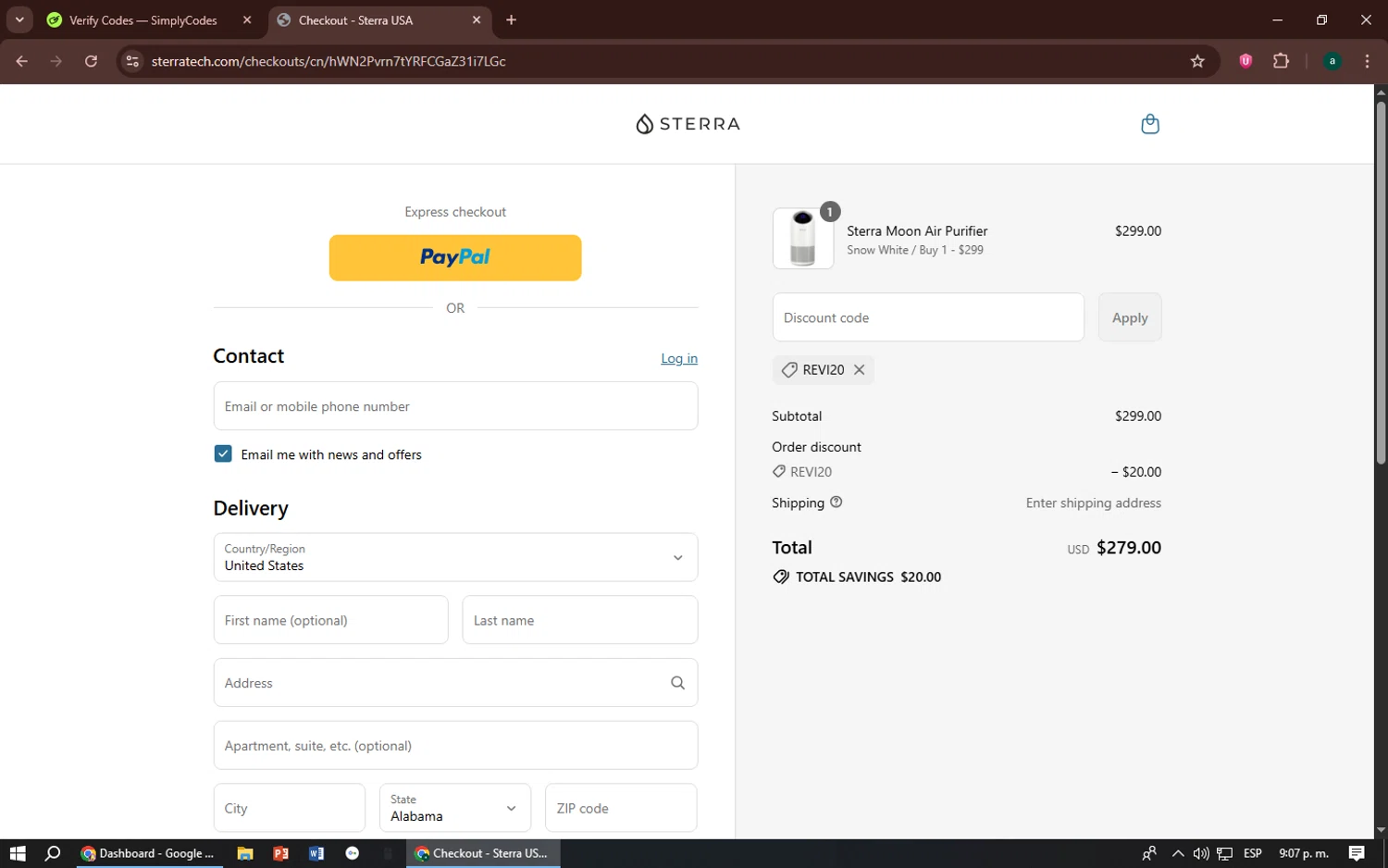Open the State dropdown showing Alabama
The image size is (1388, 868).
[x=455, y=808]
